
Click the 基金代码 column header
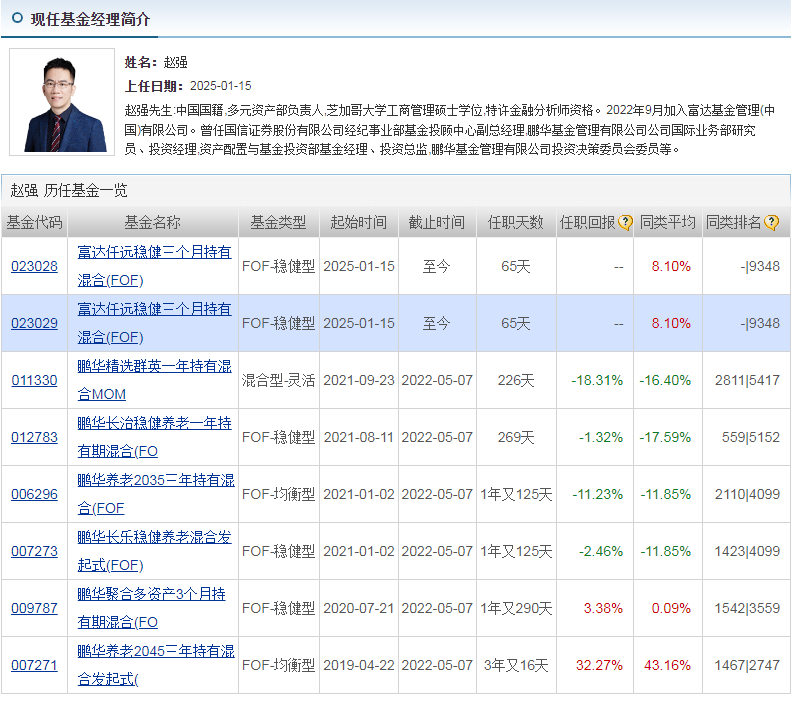[x=34, y=222]
